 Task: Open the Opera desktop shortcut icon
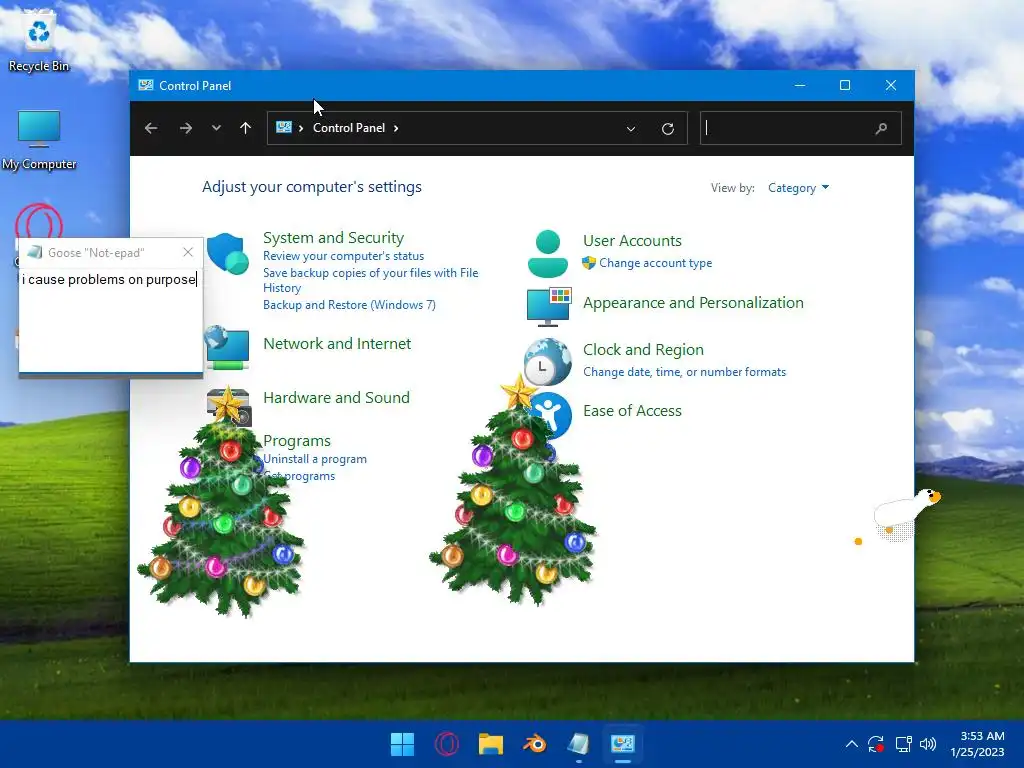39,222
